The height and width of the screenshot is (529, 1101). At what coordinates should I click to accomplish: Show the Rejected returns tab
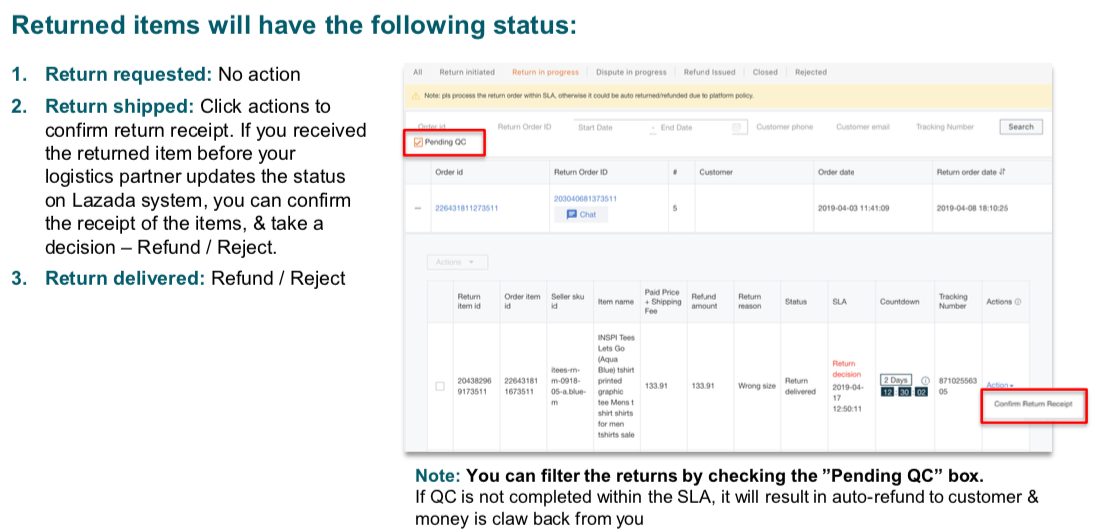point(810,72)
